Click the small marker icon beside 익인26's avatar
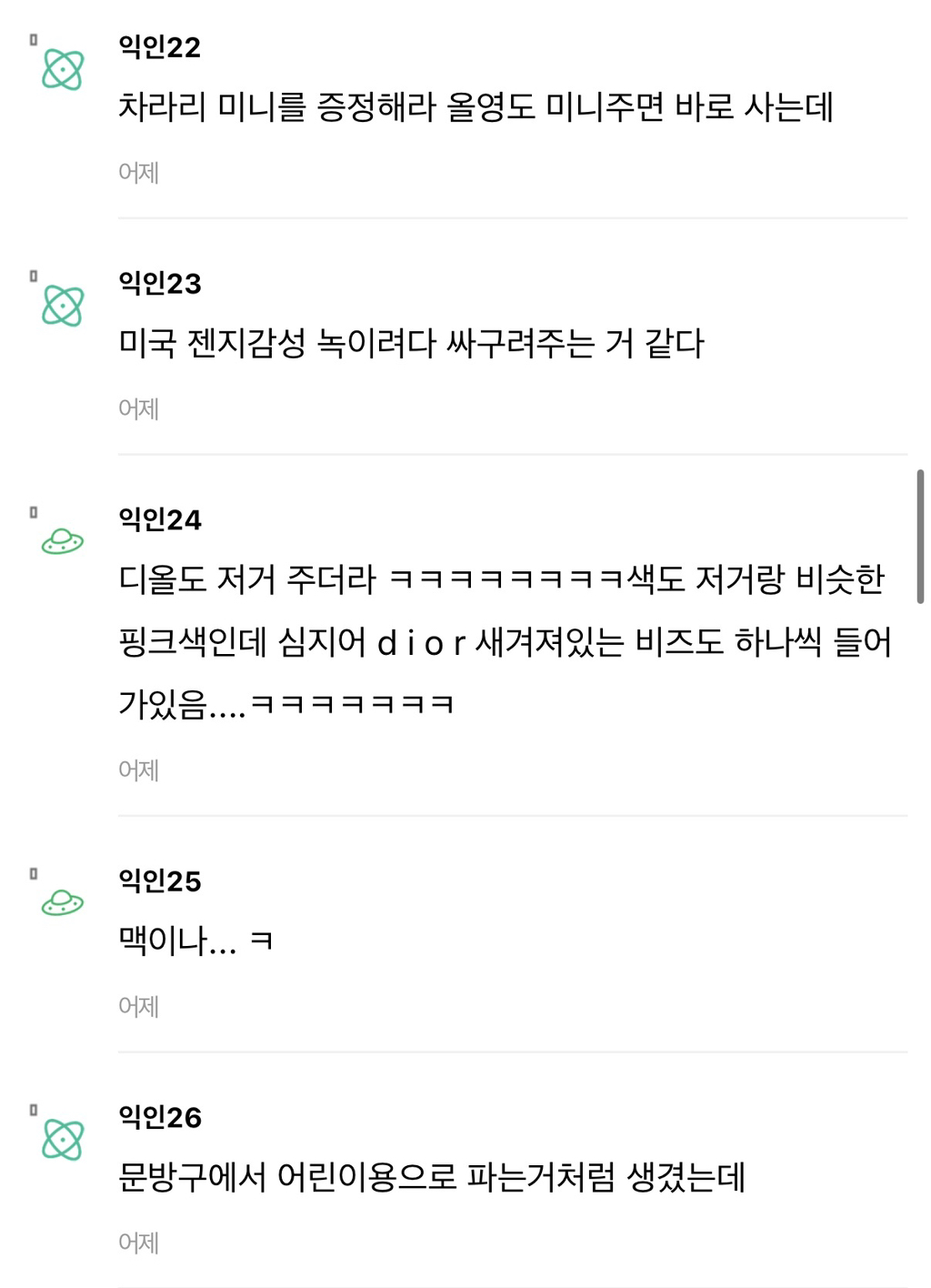 click(x=34, y=1110)
